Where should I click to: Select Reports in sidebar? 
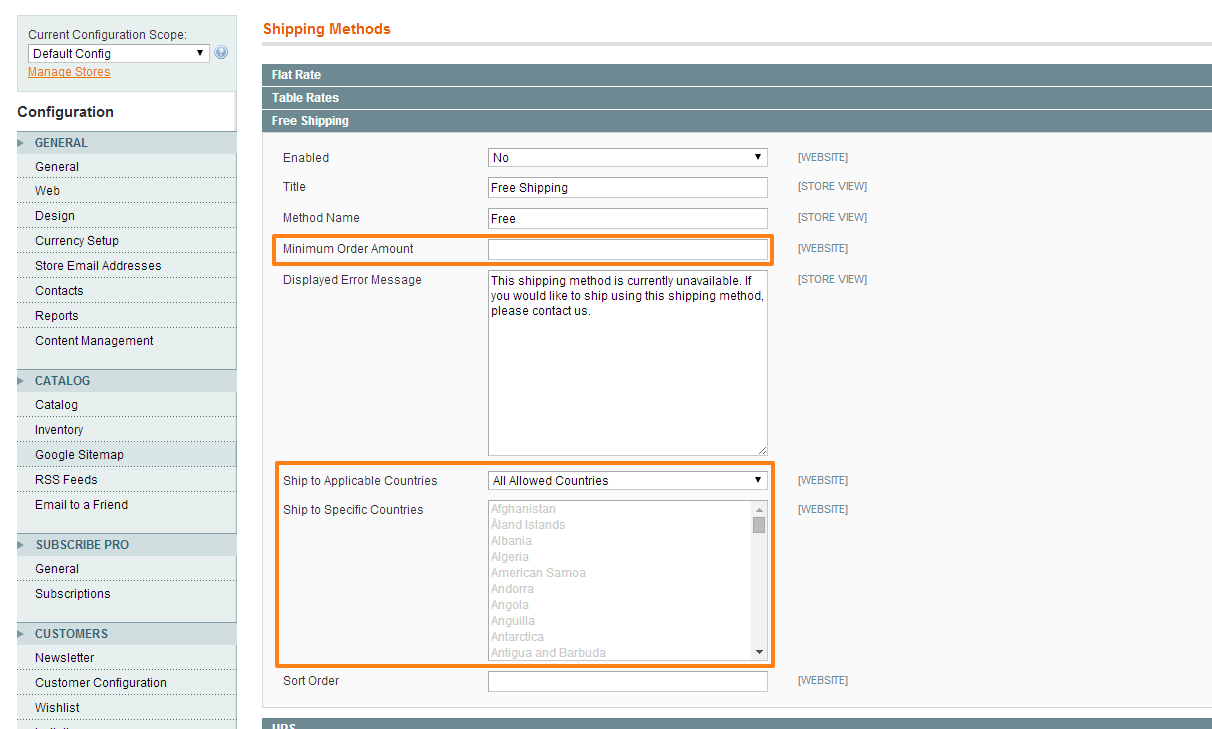56,316
